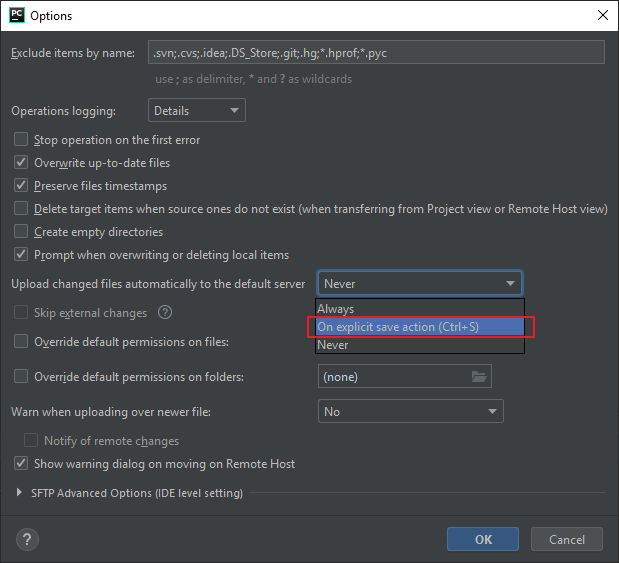Enable Delete target items when source missing

21,208
